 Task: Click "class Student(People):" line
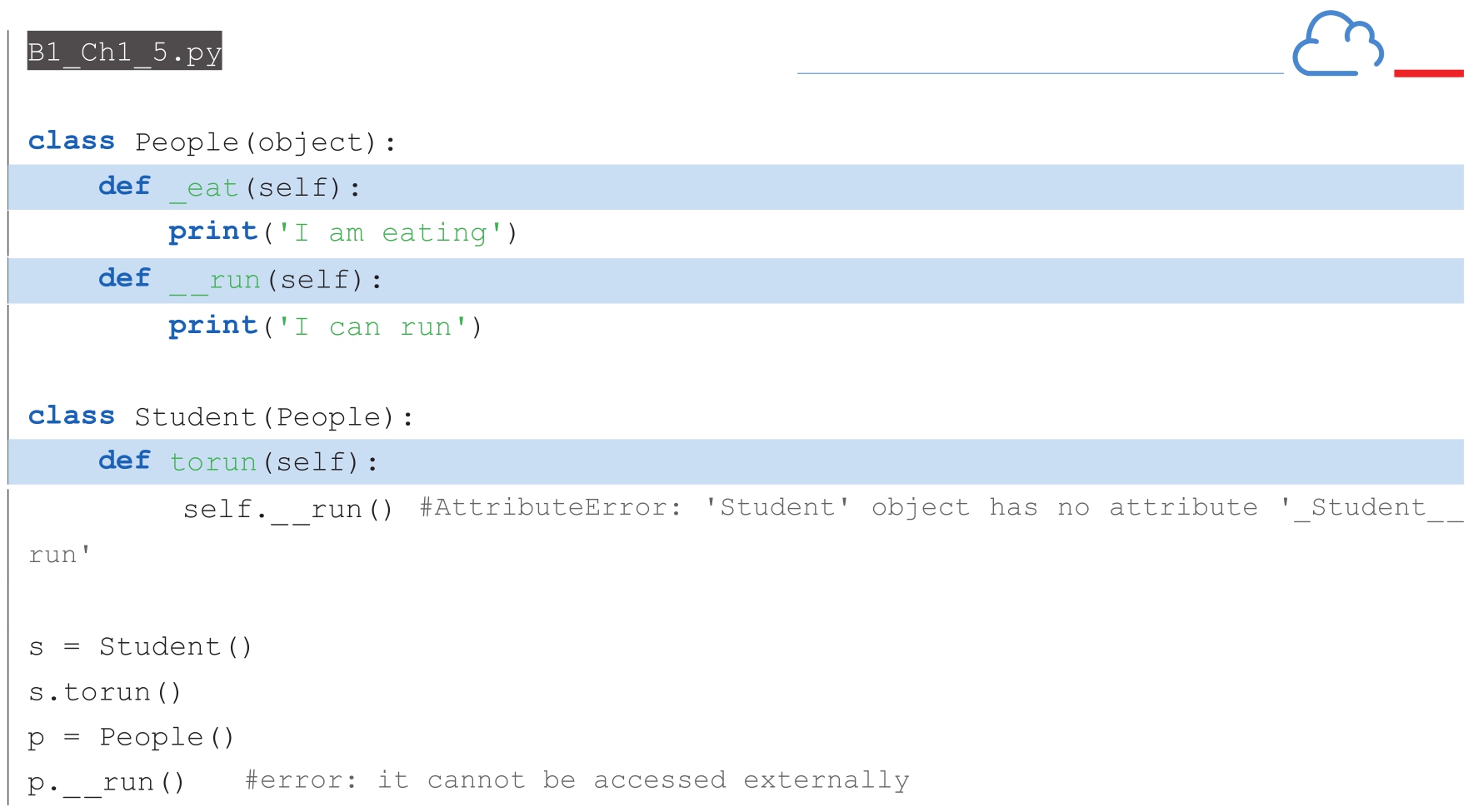pyautogui.click(x=220, y=416)
